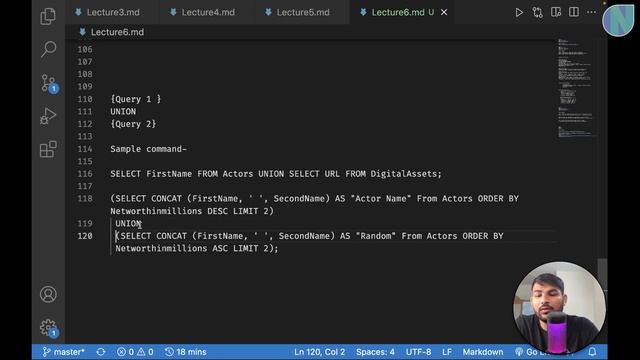Open Source Control view with one pending change
This screenshot has width=640, height=360.
pos(49,83)
